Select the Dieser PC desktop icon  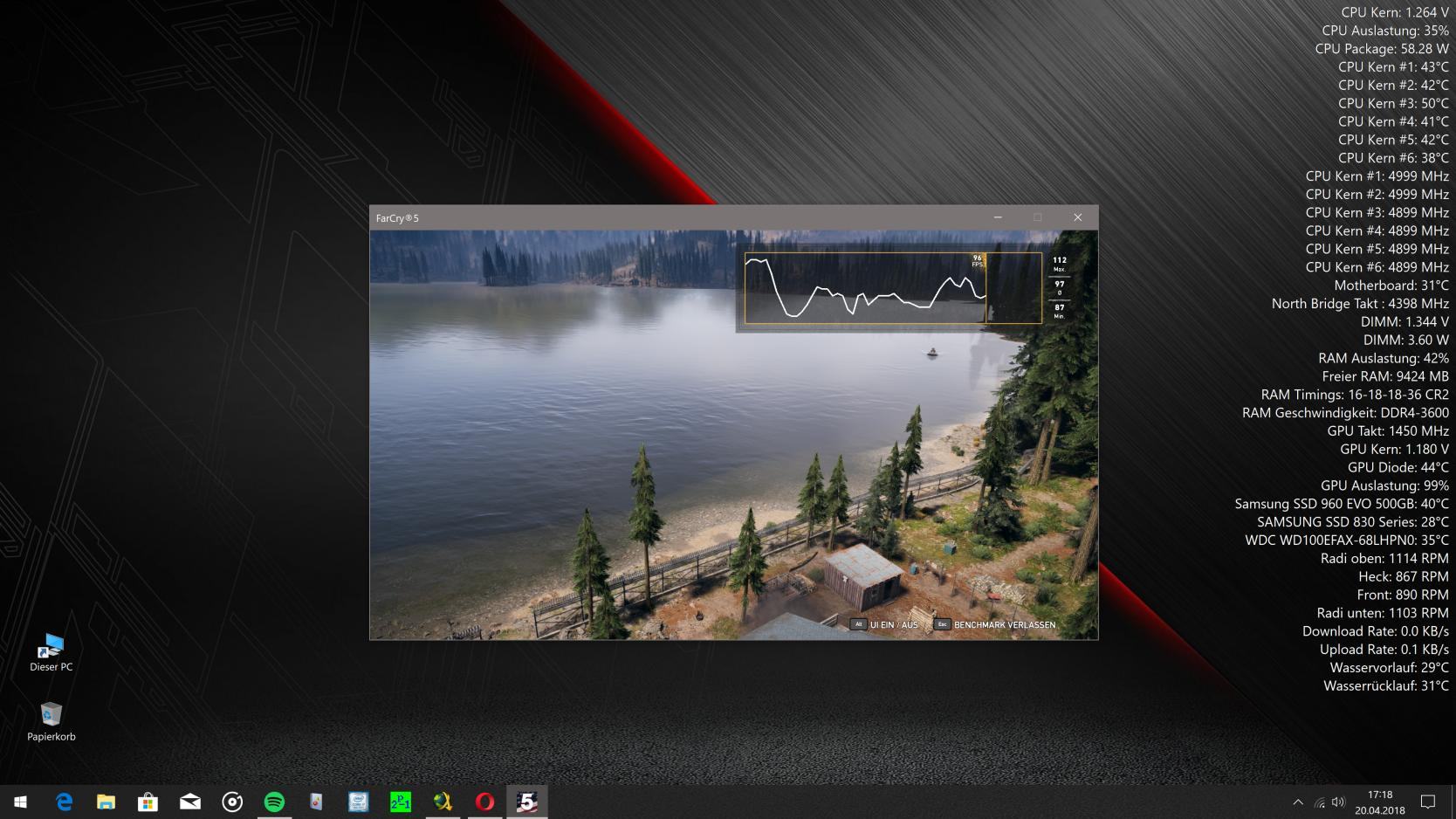[52, 652]
